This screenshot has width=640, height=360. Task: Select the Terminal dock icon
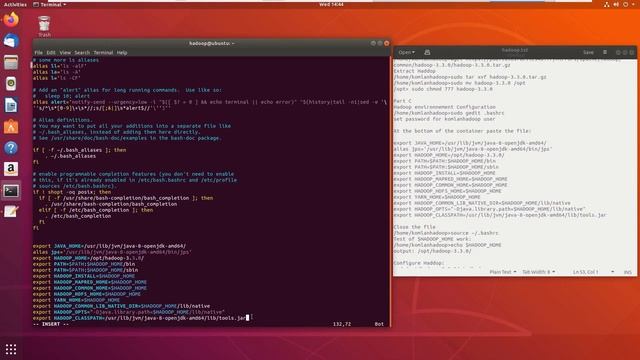pyautogui.click(x=11, y=191)
